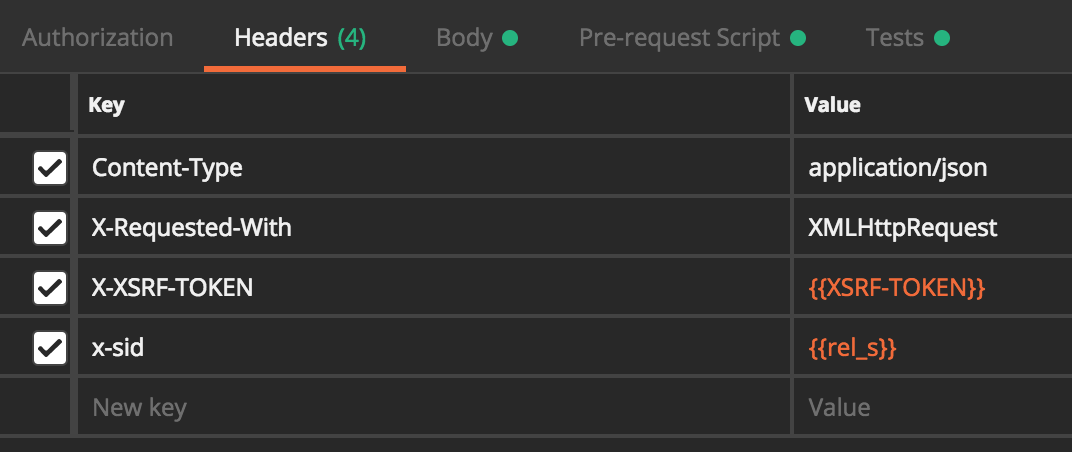Click the {{rel_s}} variable value

[852, 349]
